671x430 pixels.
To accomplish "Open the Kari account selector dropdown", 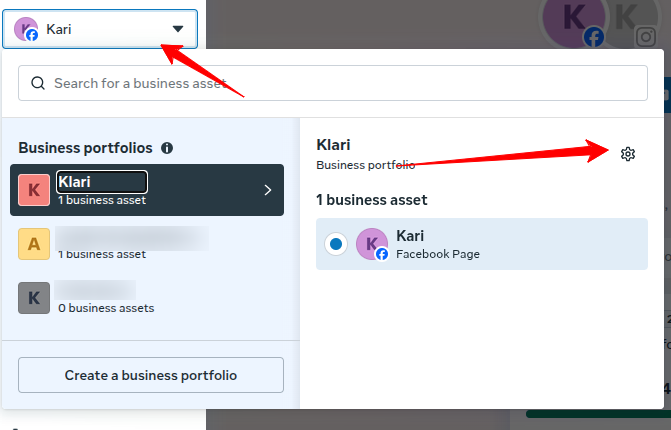I will click(x=100, y=30).
